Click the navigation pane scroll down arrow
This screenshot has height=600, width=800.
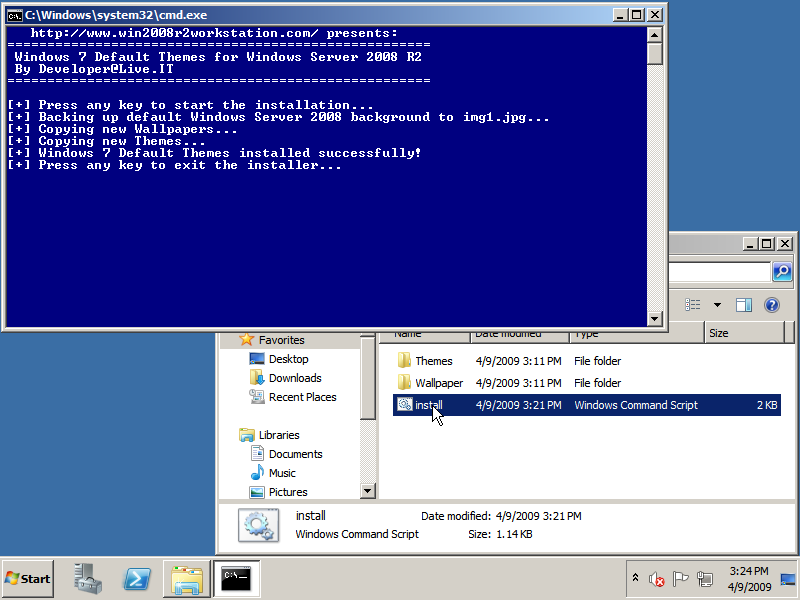point(367,491)
